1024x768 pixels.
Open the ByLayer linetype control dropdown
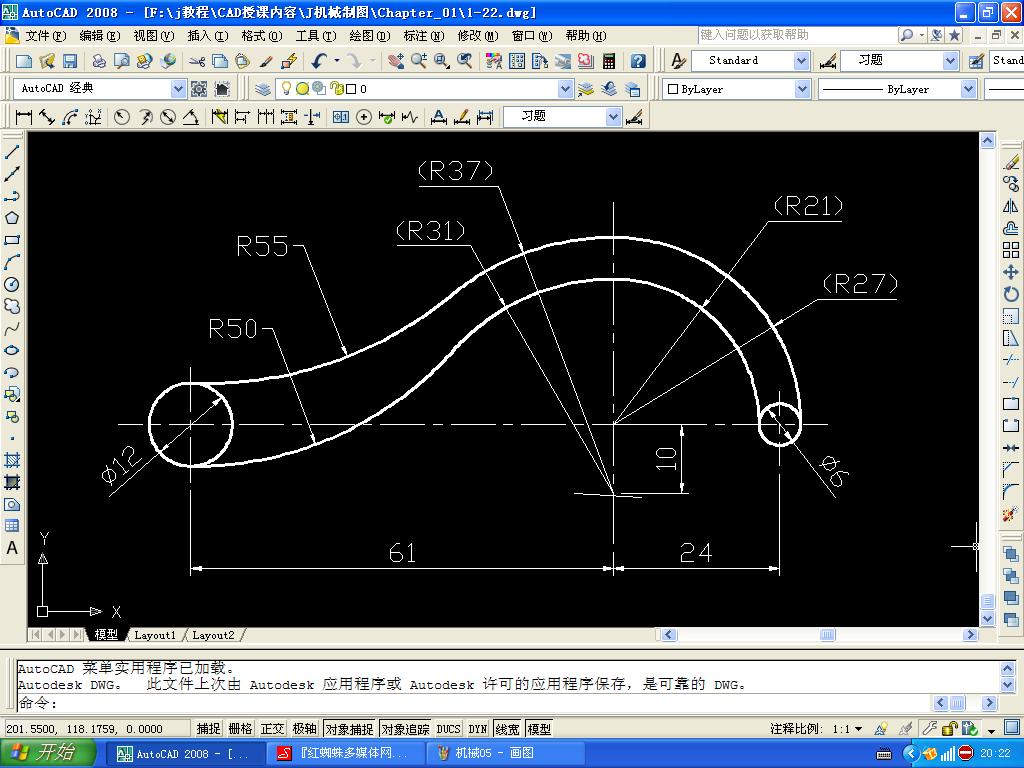(x=968, y=89)
